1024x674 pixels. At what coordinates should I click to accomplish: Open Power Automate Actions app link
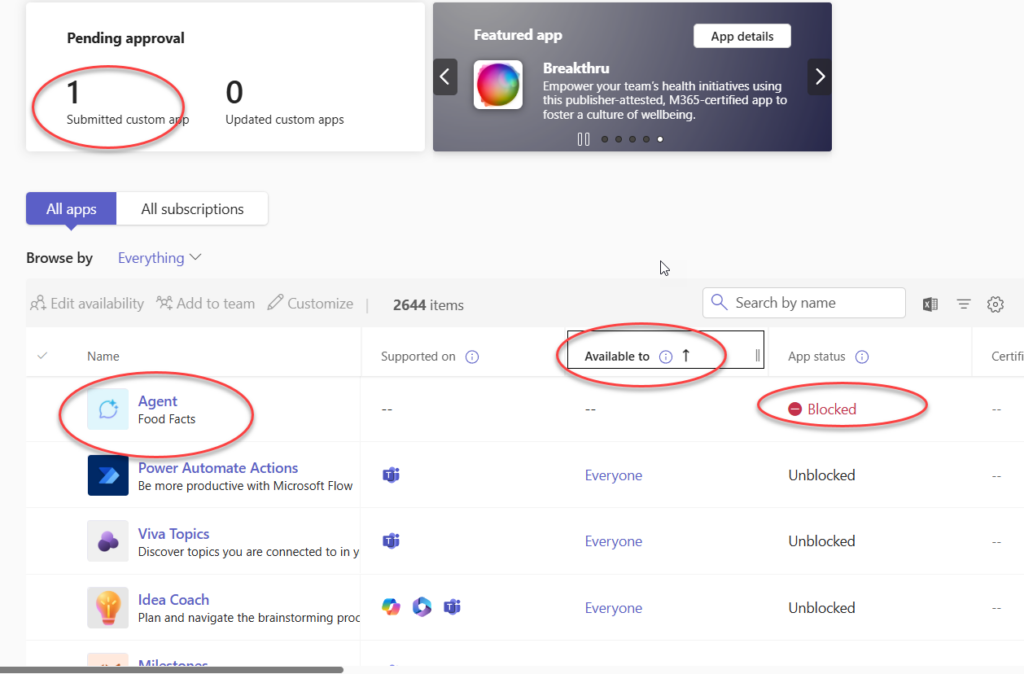coord(217,468)
